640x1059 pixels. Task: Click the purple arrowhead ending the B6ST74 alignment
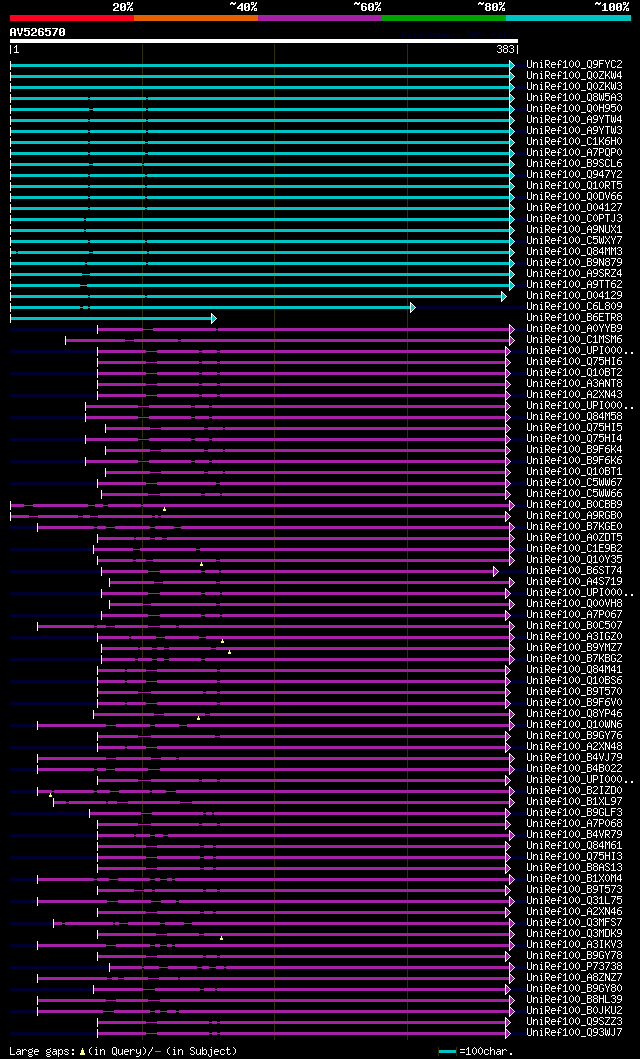(x=496, y=571)
